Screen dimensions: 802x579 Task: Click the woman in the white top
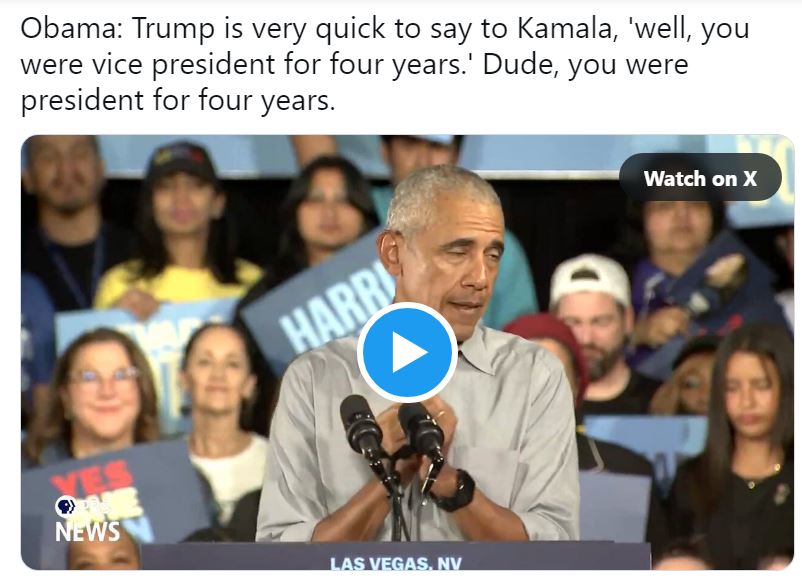click(225, 419)
